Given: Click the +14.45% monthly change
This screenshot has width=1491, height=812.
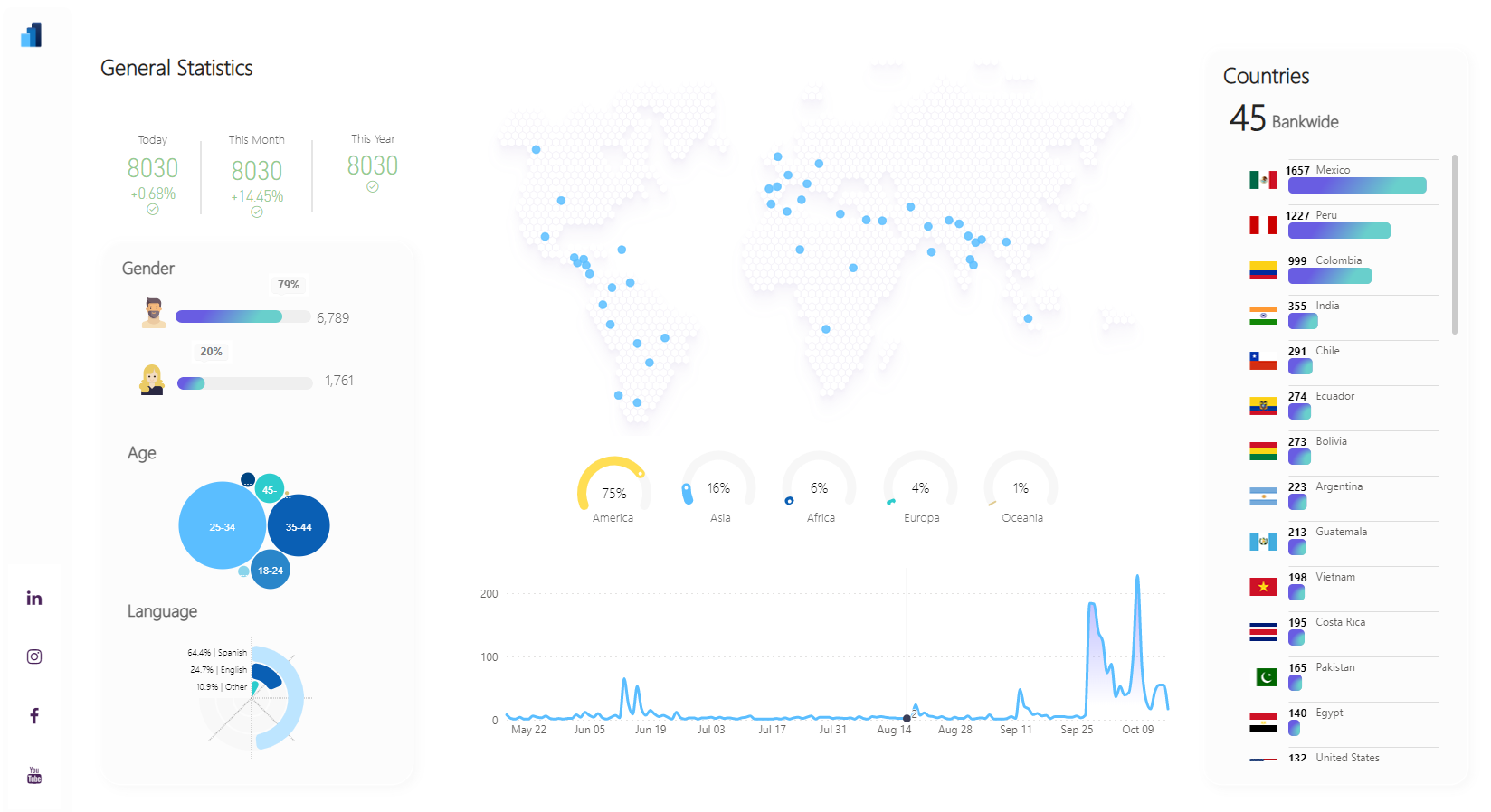Looking at the screenshot, I should point(257,196).
